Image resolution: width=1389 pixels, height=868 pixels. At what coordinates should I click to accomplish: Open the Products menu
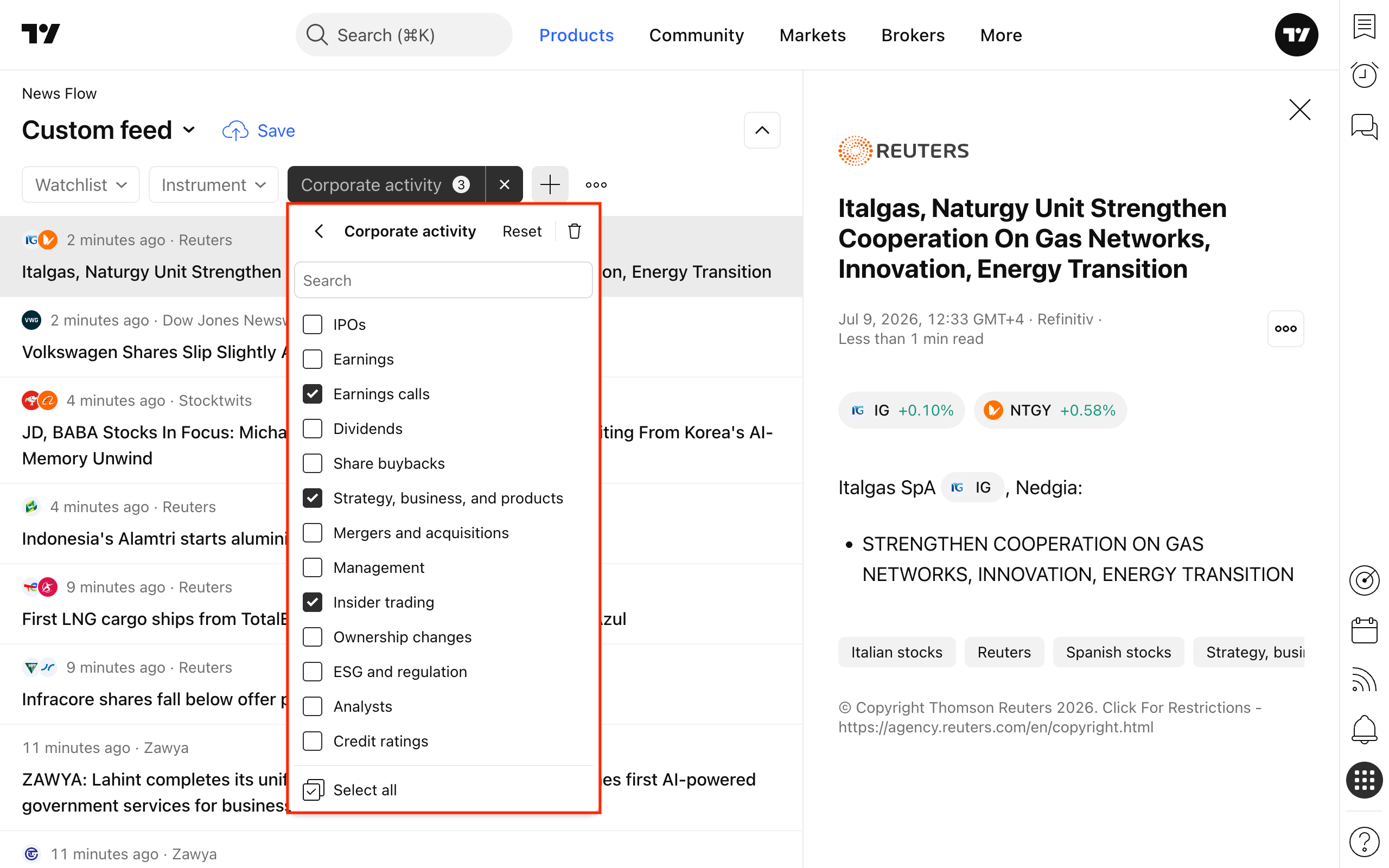(576, 35)
